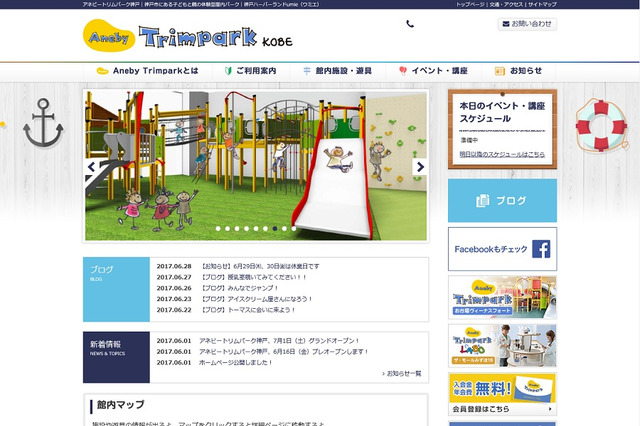The image size is (640, 426).
Task: Select the active dark carousel dot
Action: point(275,229)
